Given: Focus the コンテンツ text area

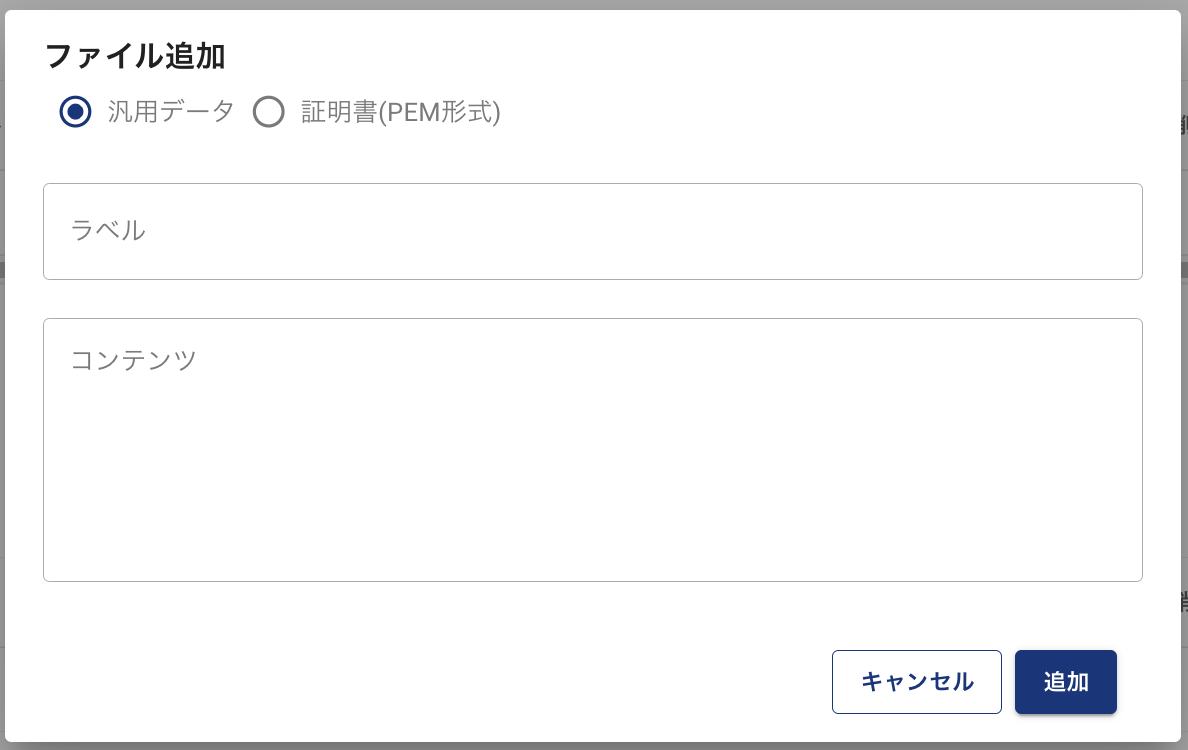Looking at the screenshot, I should [x=592, y=449].
